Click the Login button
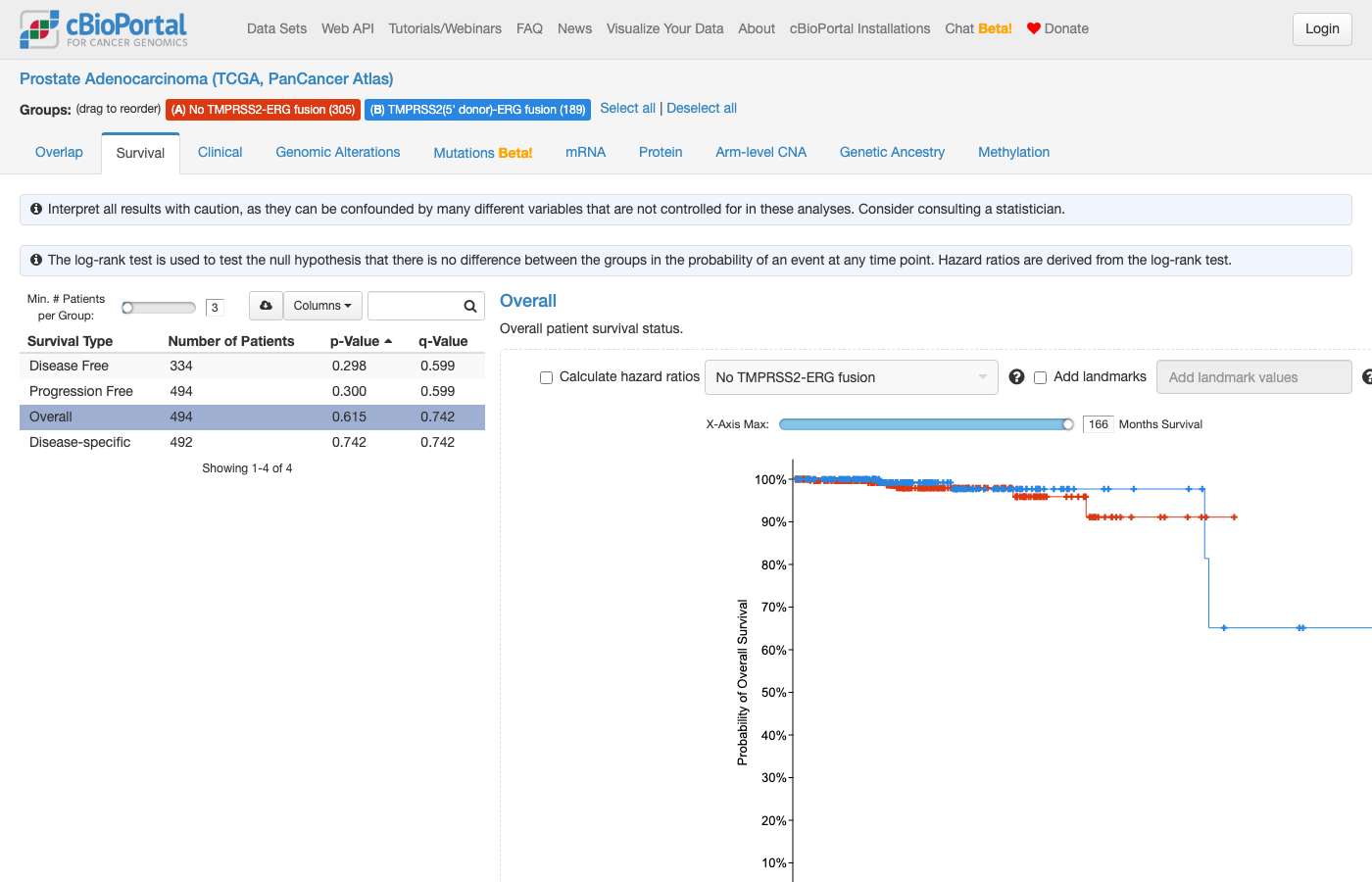 pos(1322,28)
